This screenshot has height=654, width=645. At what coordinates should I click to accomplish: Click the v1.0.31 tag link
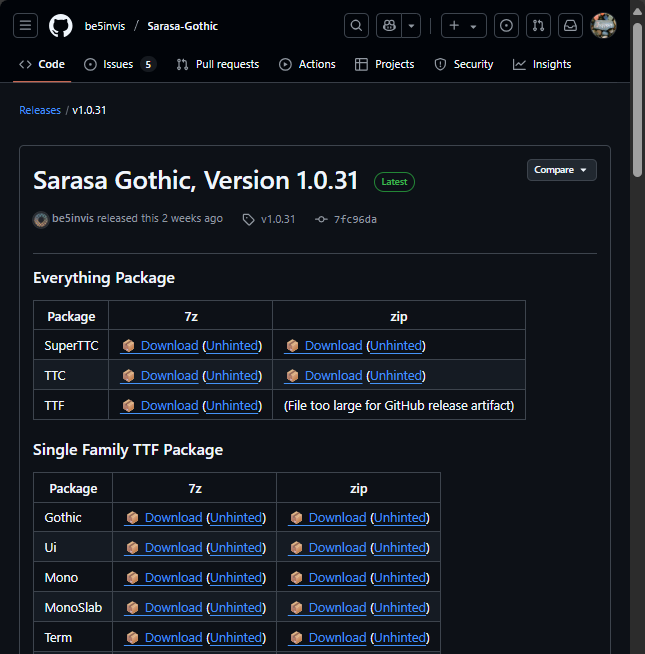click(277, 219)
